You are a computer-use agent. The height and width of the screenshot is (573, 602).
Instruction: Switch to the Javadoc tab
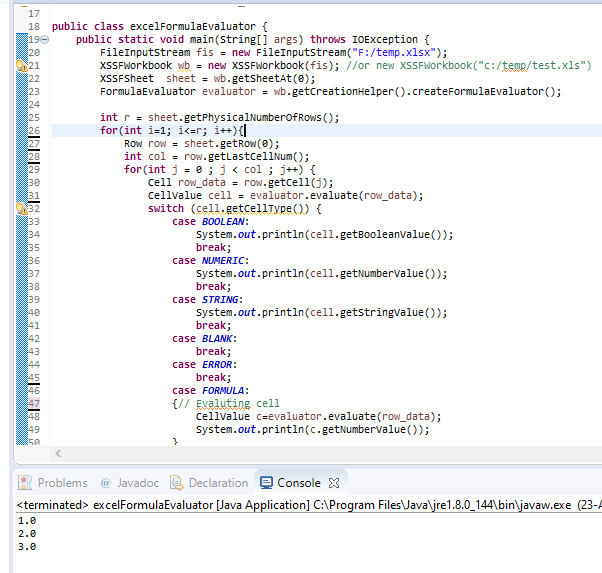coord(130,482)
